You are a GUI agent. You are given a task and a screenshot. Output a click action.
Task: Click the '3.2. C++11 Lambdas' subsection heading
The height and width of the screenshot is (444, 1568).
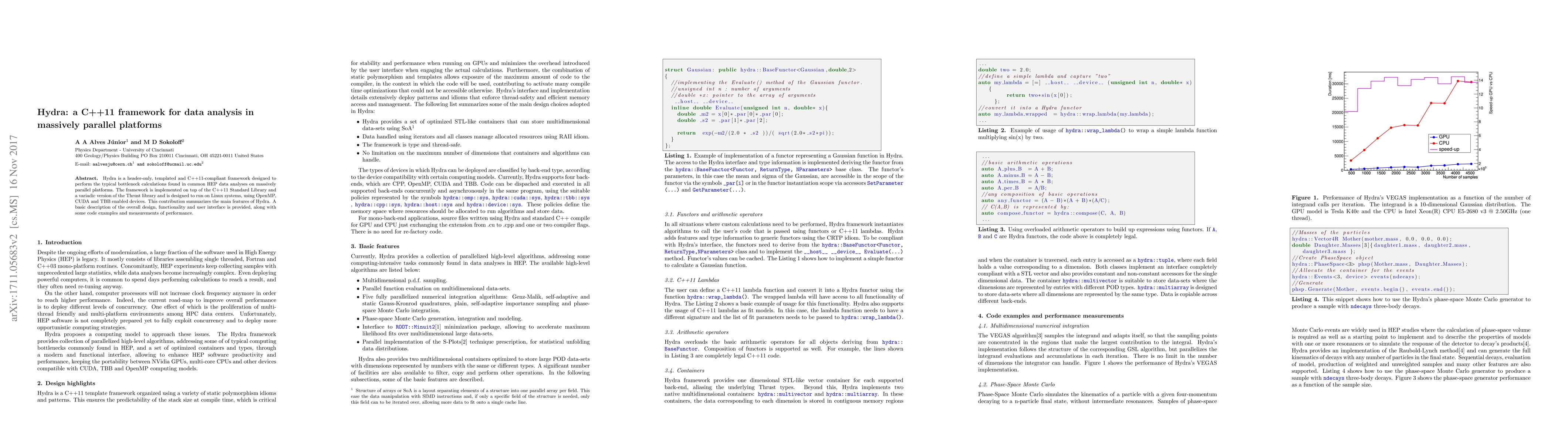[x=692, y=280]
